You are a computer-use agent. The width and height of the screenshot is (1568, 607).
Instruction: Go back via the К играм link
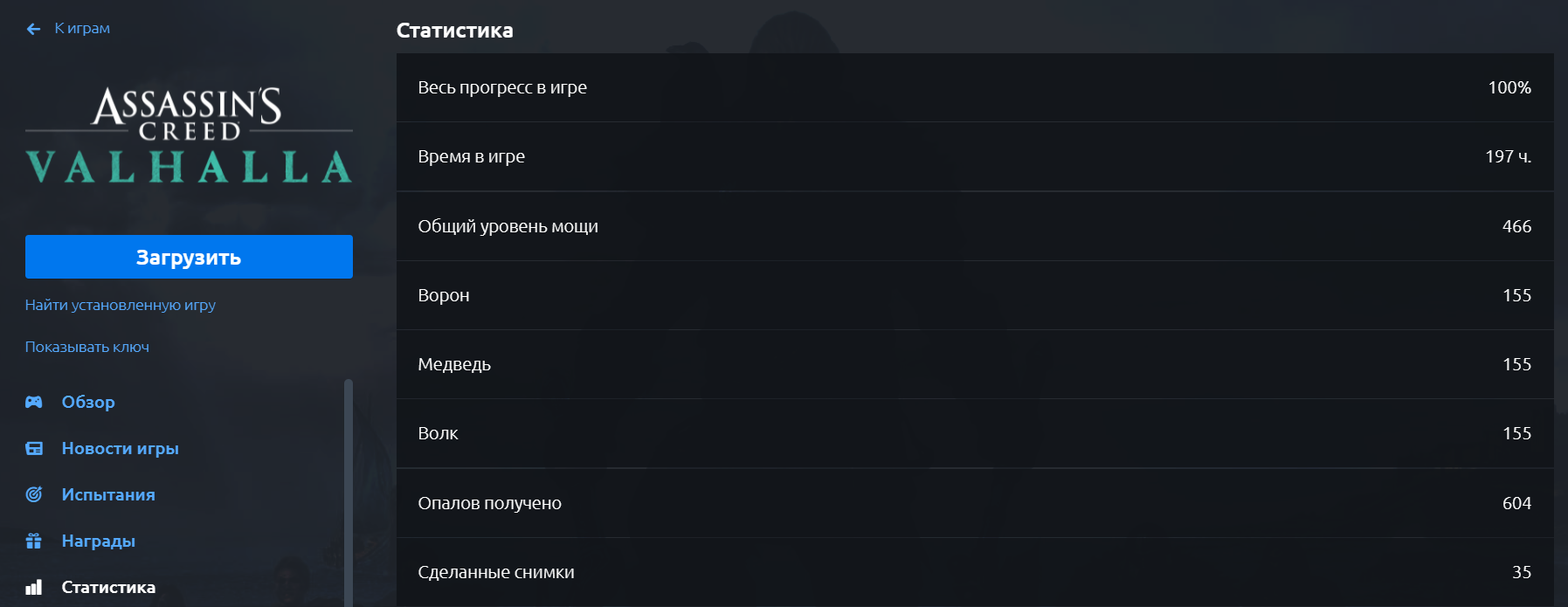[82, 29]
